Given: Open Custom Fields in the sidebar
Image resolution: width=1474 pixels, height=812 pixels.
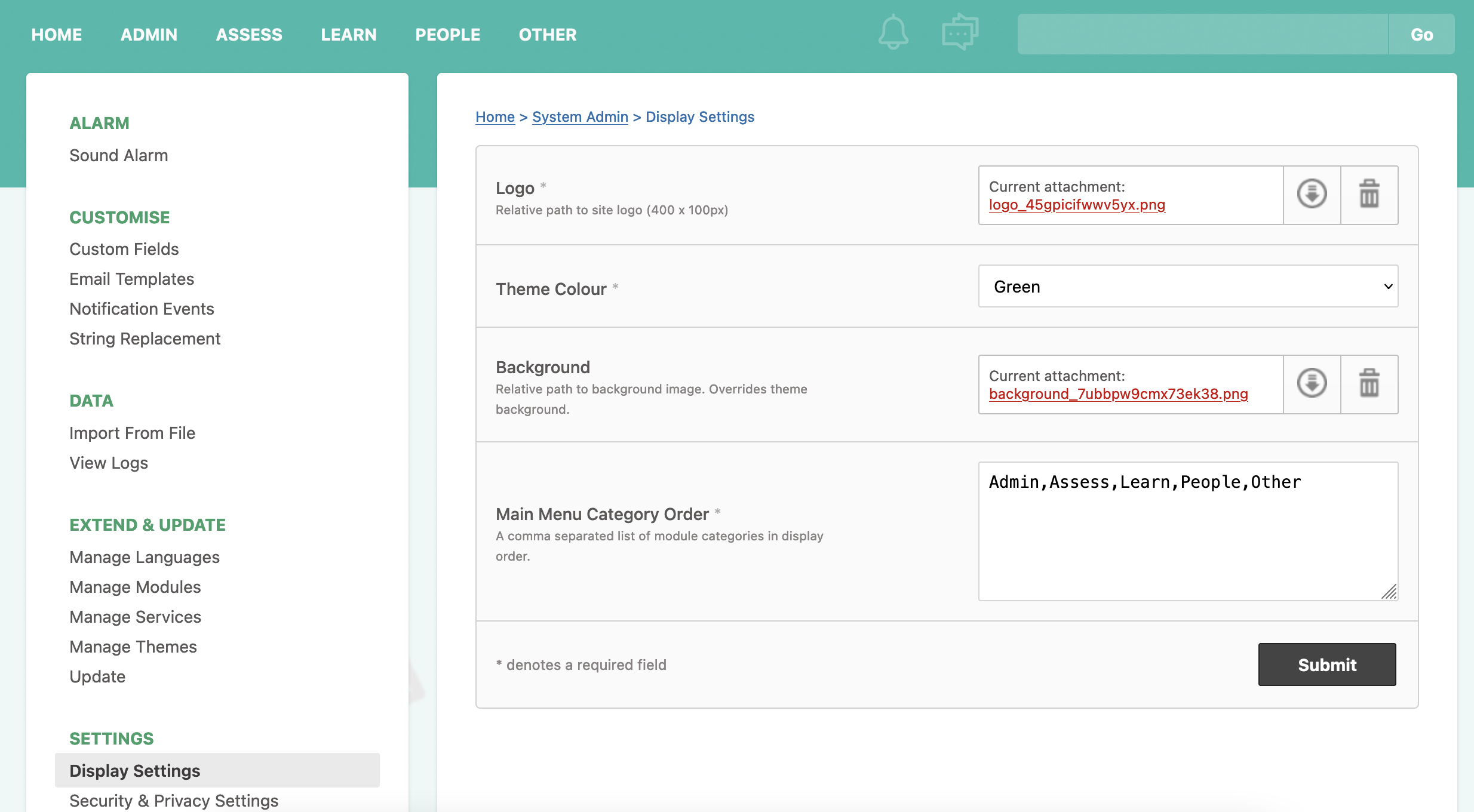Looking at the screenshot, I should 124,249.
